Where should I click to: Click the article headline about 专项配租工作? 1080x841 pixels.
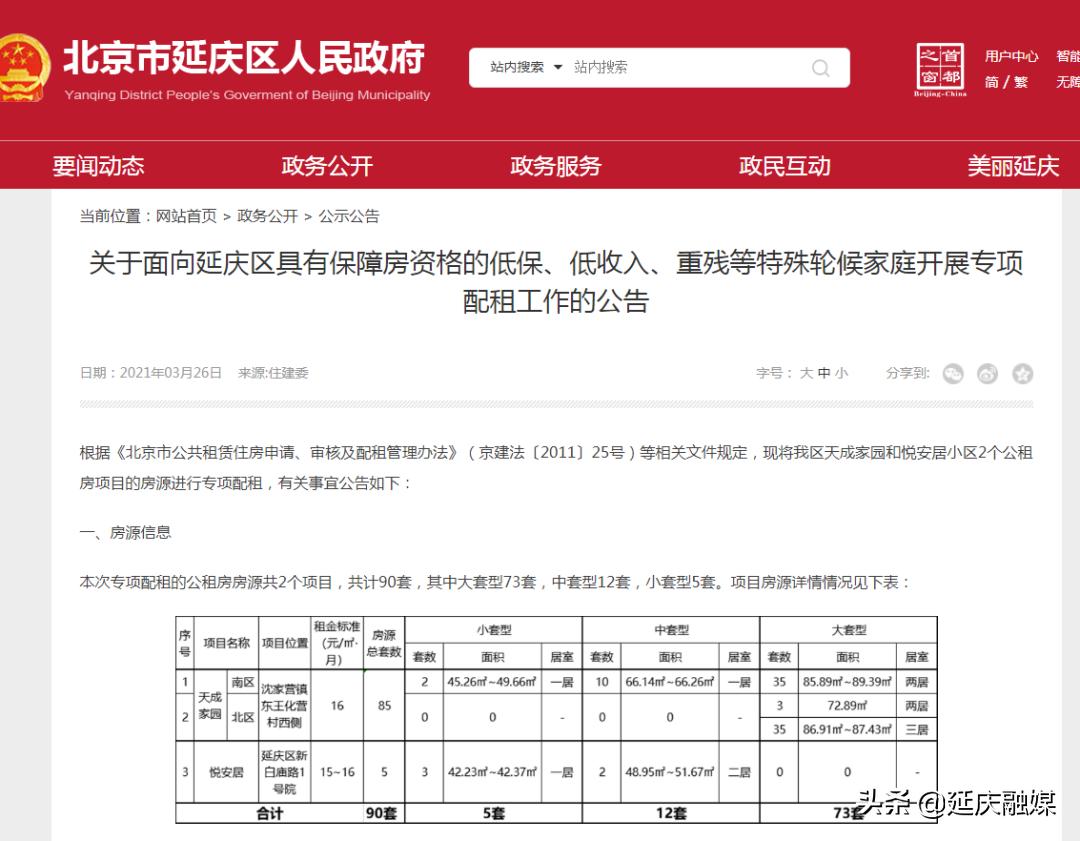[x=556, y=282]
